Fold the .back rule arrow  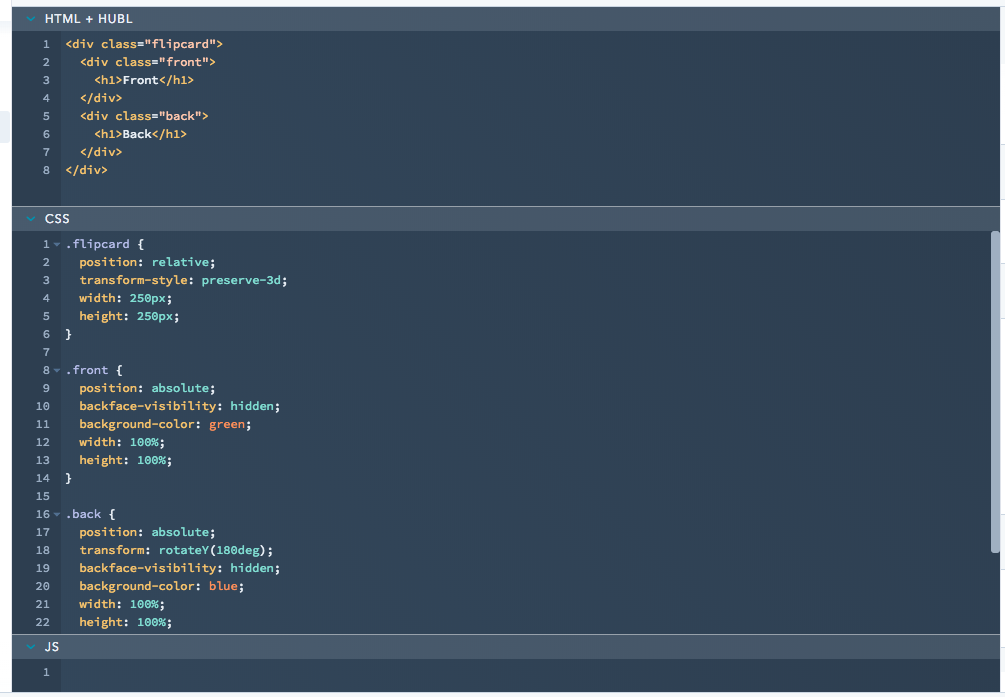pyautogui.click(x=57, y=515)
